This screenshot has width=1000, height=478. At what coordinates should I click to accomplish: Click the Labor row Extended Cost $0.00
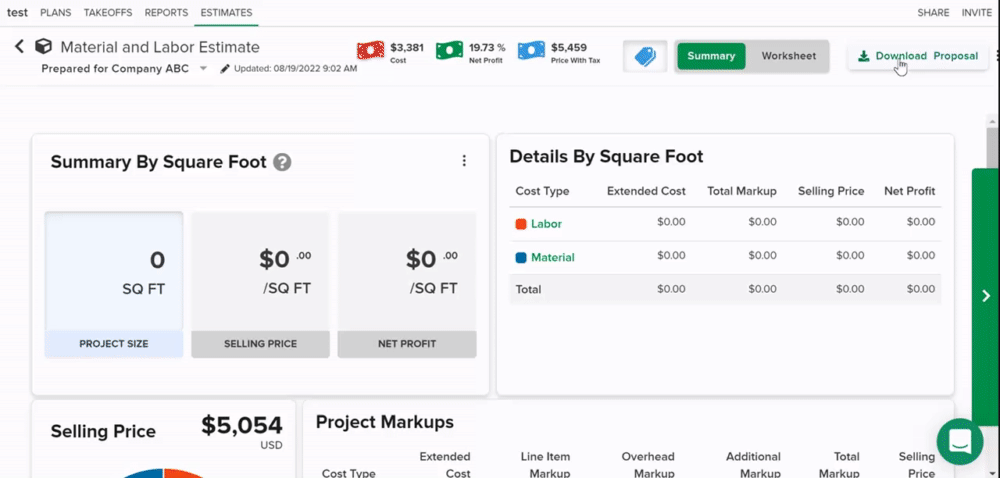671,222
